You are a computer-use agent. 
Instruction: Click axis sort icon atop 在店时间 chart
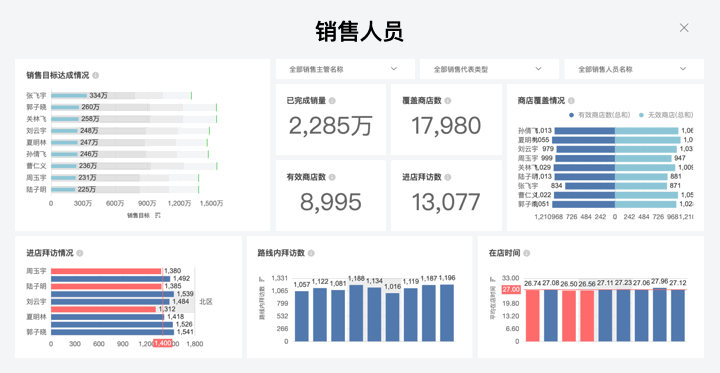tap(493, 278)
